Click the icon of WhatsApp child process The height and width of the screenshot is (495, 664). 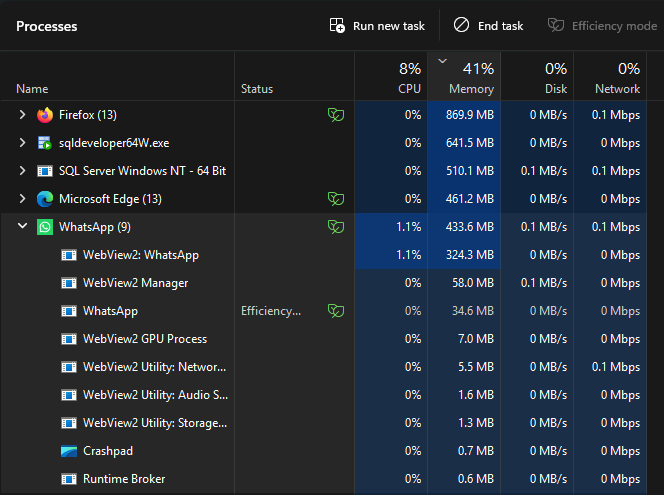tap(69, 311)
